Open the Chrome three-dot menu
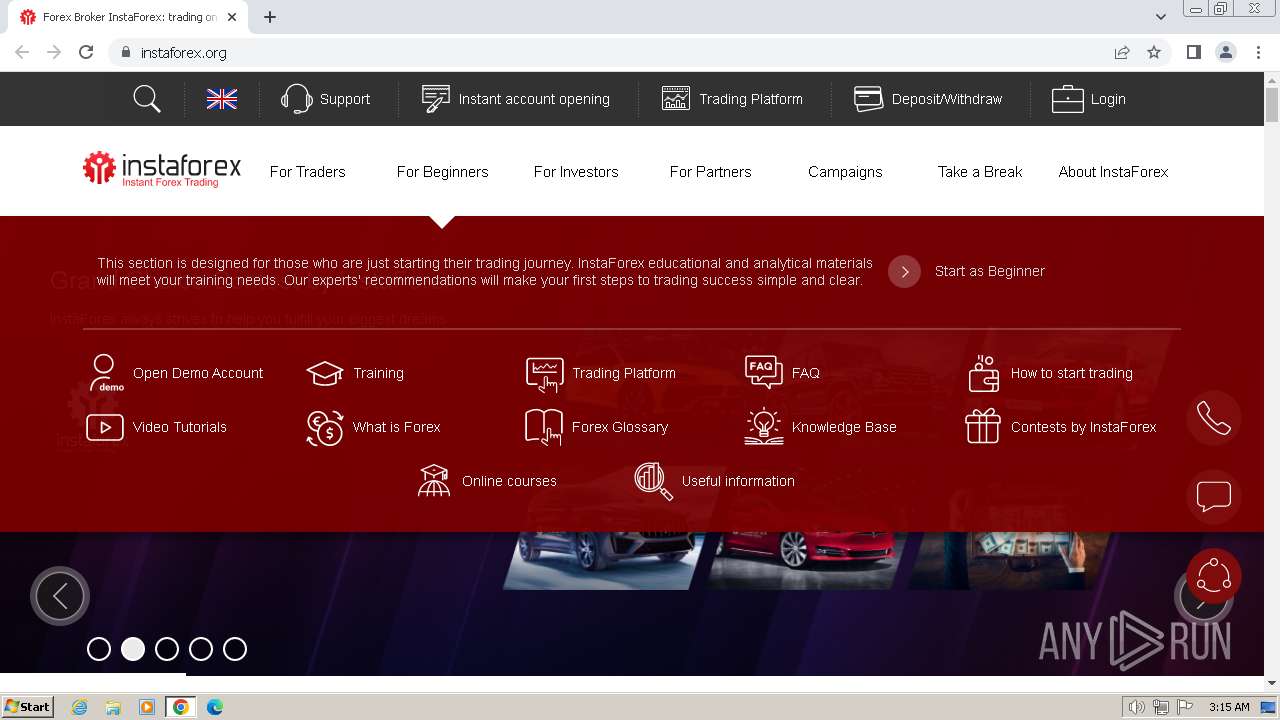Screen dimensions: 1280x720 coord(1258,52)
